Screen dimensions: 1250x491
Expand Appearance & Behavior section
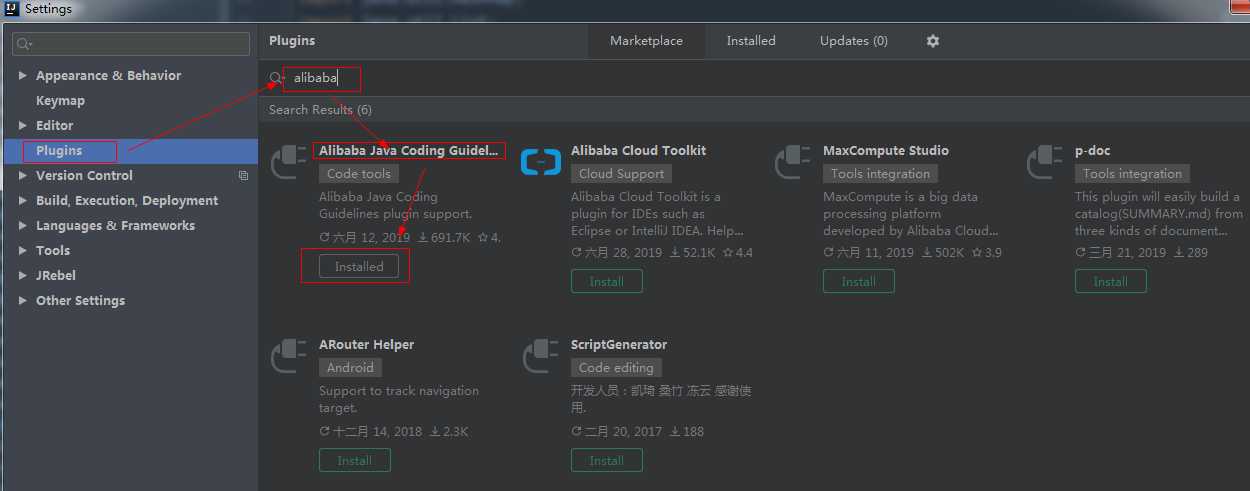pos(23,76)
